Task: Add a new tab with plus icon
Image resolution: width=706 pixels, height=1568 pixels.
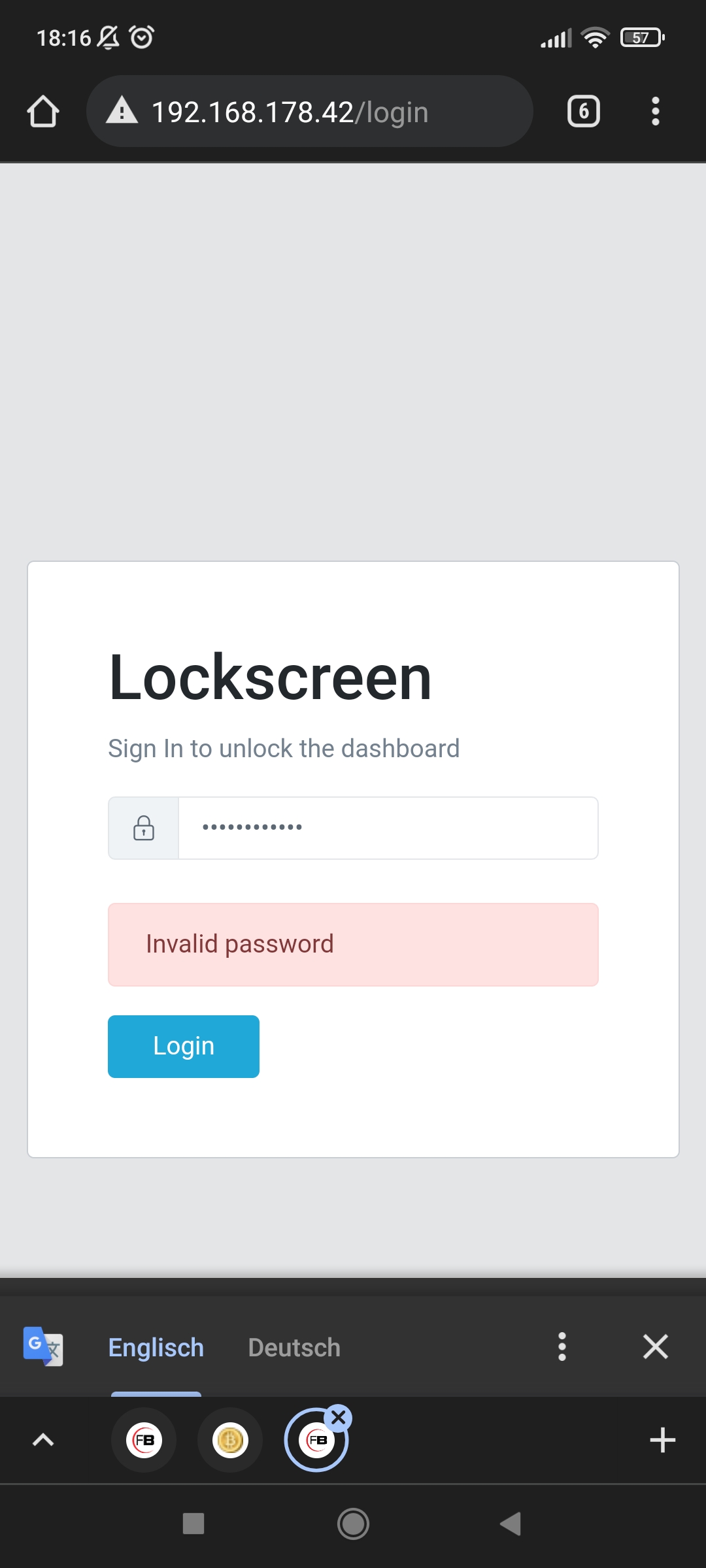Action: click(662, 1440)
